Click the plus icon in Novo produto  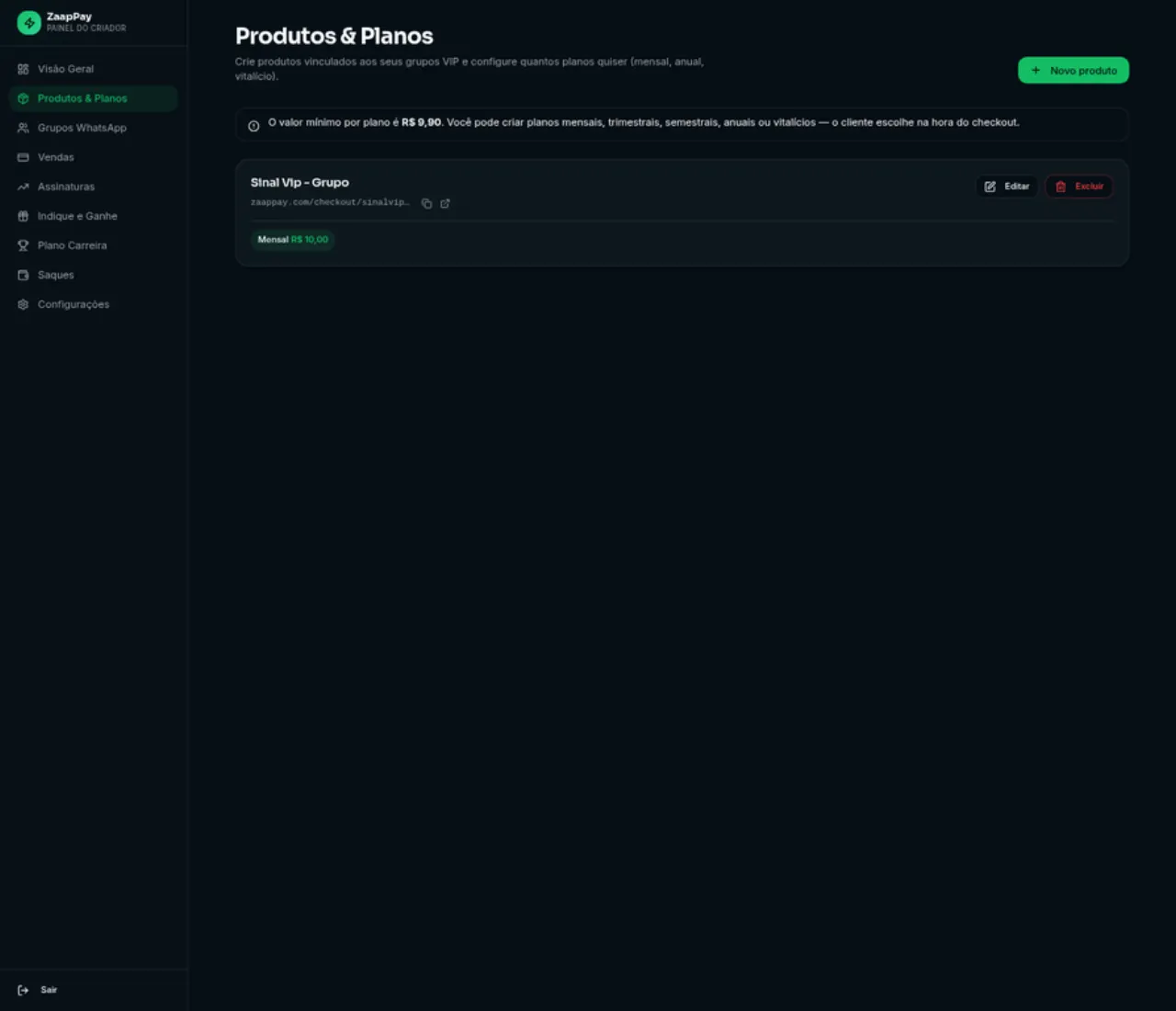coord(1035,71)
